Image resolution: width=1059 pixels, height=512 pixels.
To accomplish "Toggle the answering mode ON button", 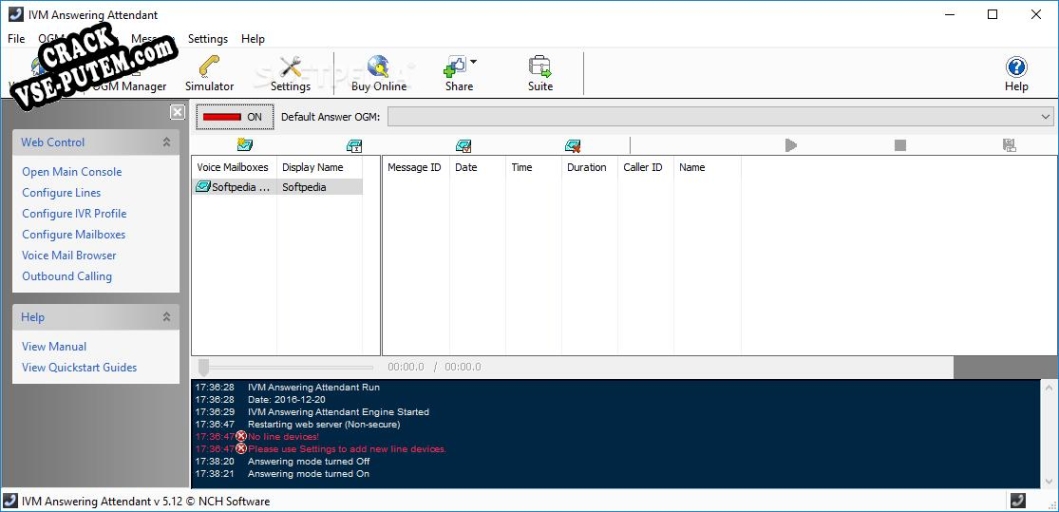I will click(232, 117).
